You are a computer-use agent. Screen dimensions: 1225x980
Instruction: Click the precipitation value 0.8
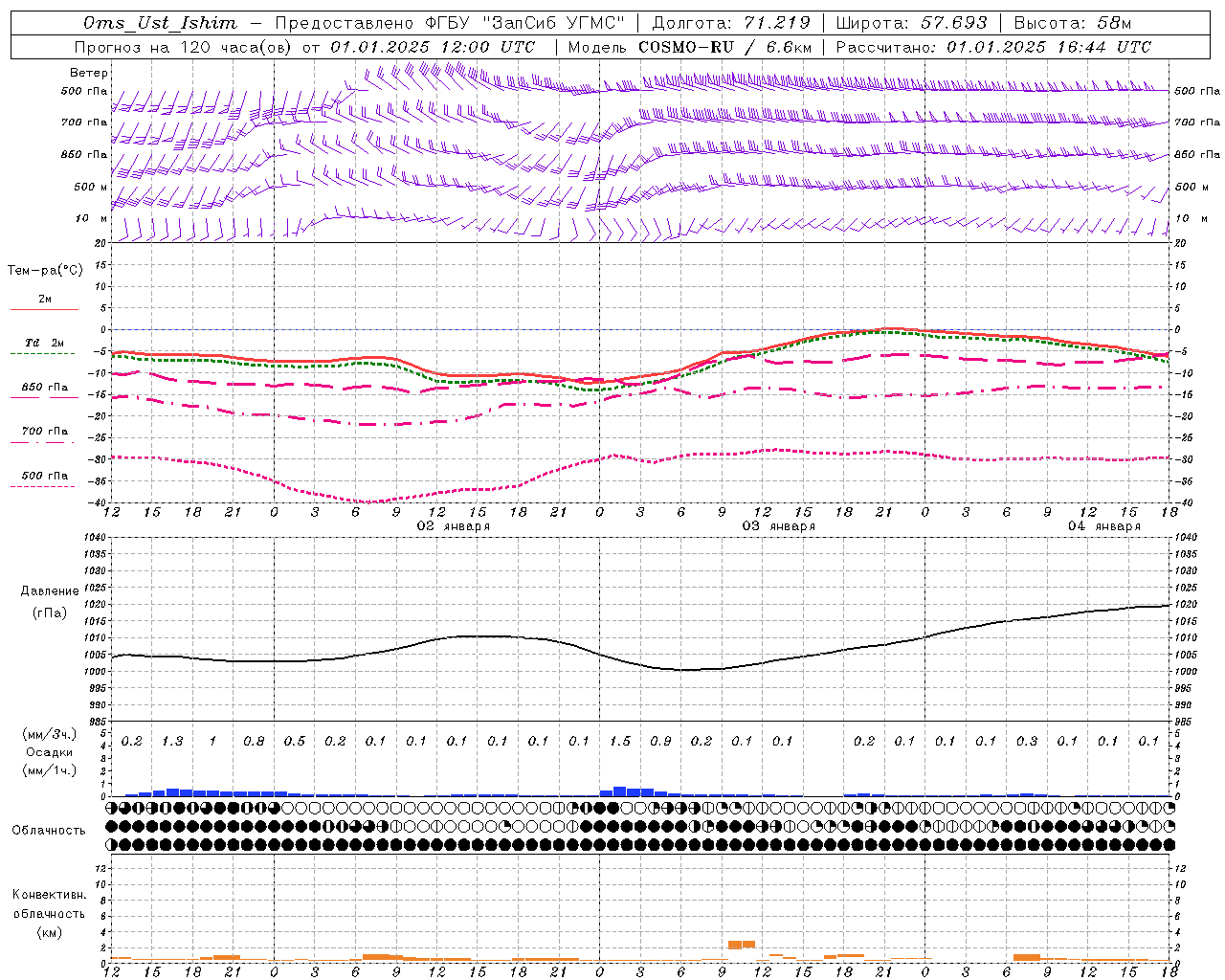(254, 742)
